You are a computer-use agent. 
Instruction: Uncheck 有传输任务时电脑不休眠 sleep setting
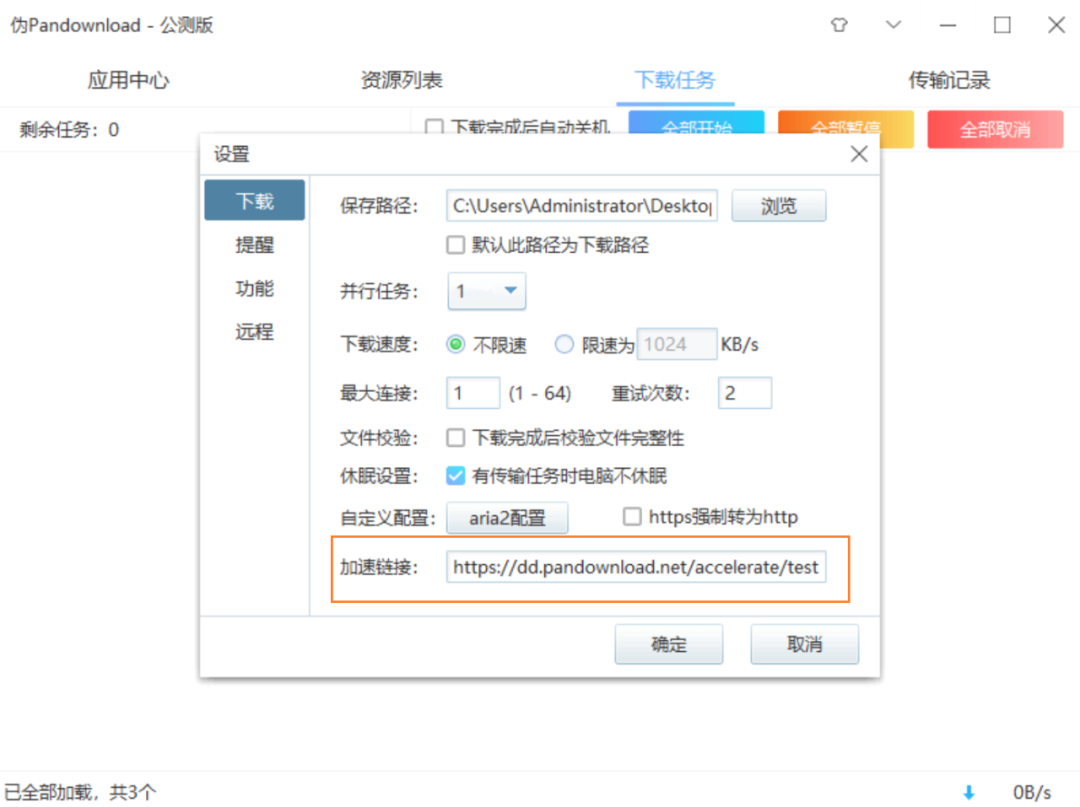coord(455,475)
